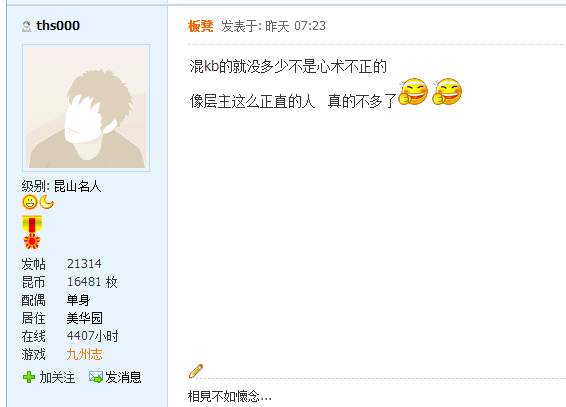Click the 21314 post count number

point(84,264)
